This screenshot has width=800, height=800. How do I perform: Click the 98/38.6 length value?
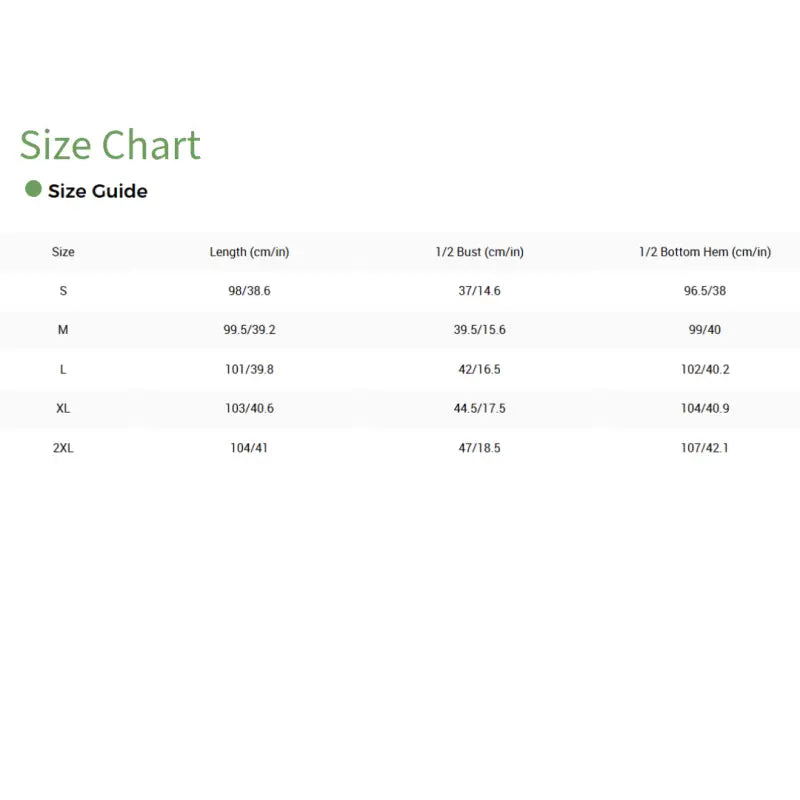coord(249,291)
